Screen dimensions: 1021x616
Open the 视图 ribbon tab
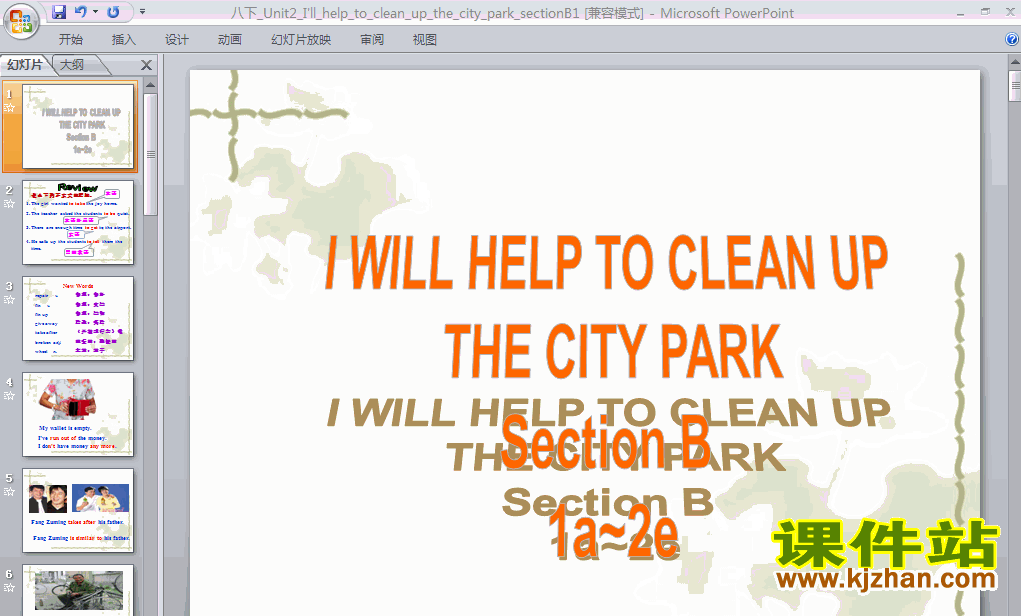[x=425, y=40]
